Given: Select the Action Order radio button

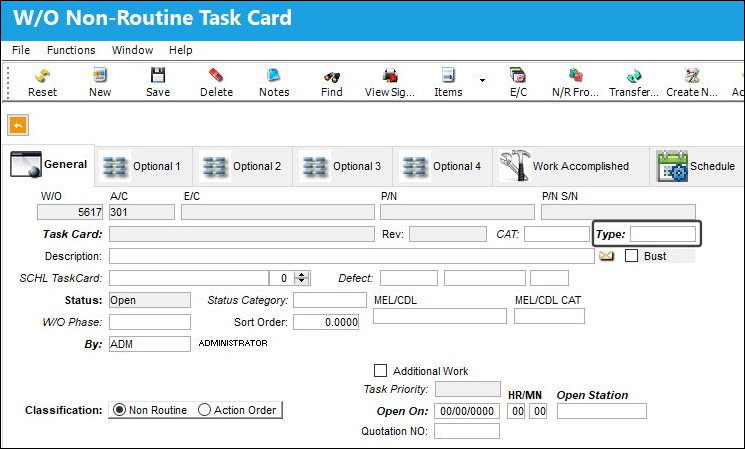Looking at the screenshot, I should coord(204,410).
